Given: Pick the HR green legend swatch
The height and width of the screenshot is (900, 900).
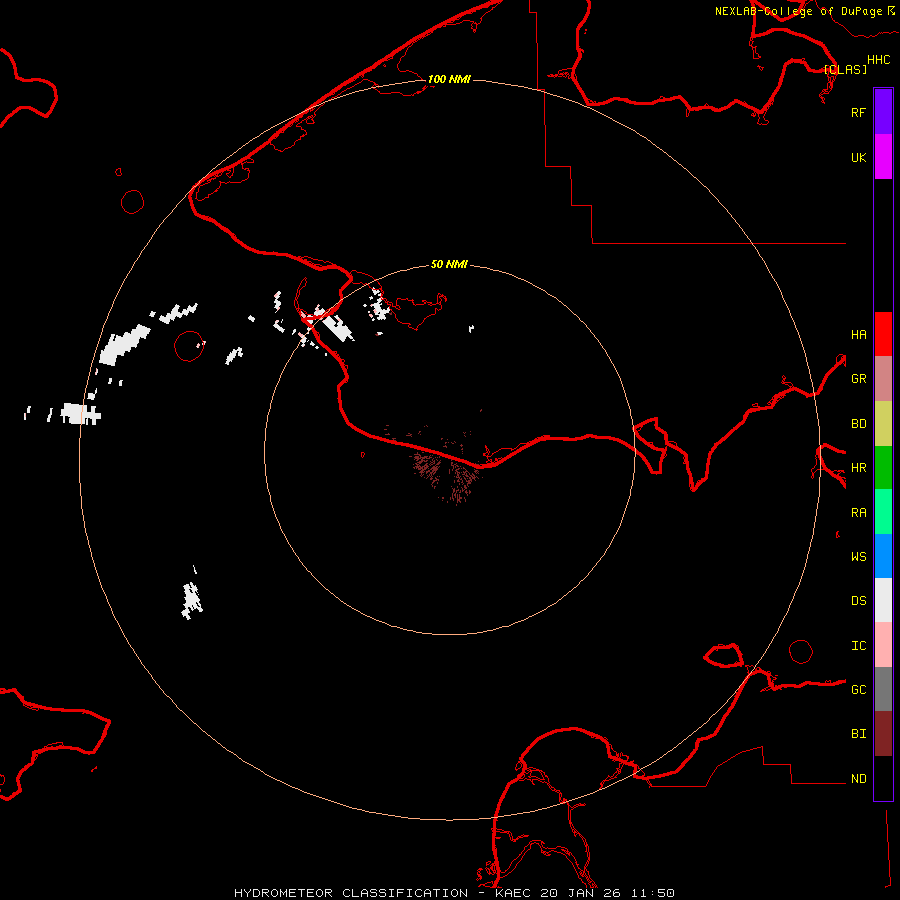Looking at the screenshot, I should (883, 467).
